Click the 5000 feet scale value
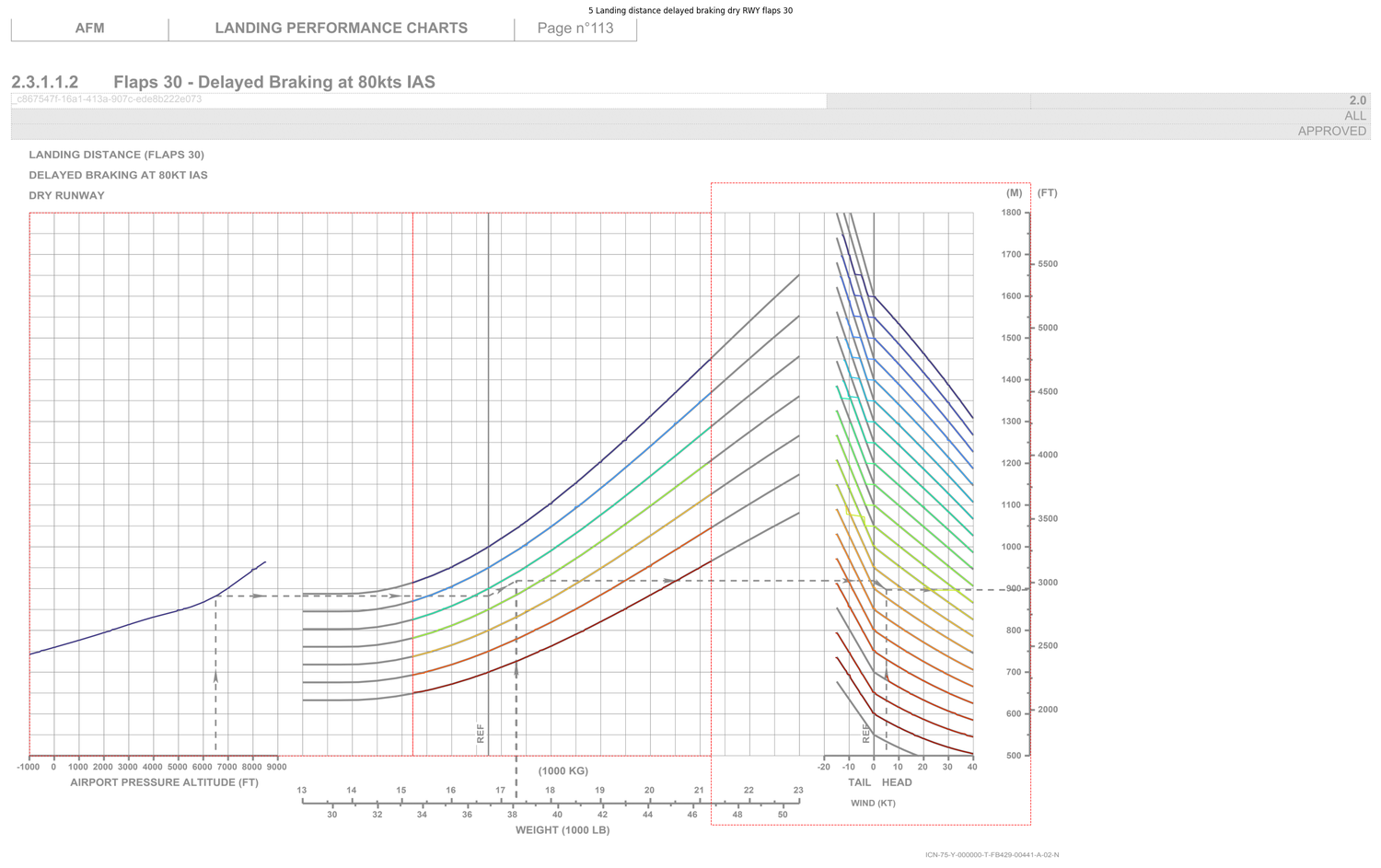The height and width of the screenshot is (868, 1381). (x=1049, y=328)
